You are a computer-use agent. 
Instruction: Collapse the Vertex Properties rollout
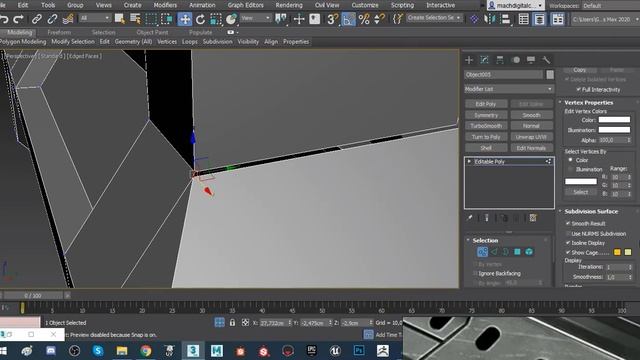pyautogui.click(x=560, y=102)
